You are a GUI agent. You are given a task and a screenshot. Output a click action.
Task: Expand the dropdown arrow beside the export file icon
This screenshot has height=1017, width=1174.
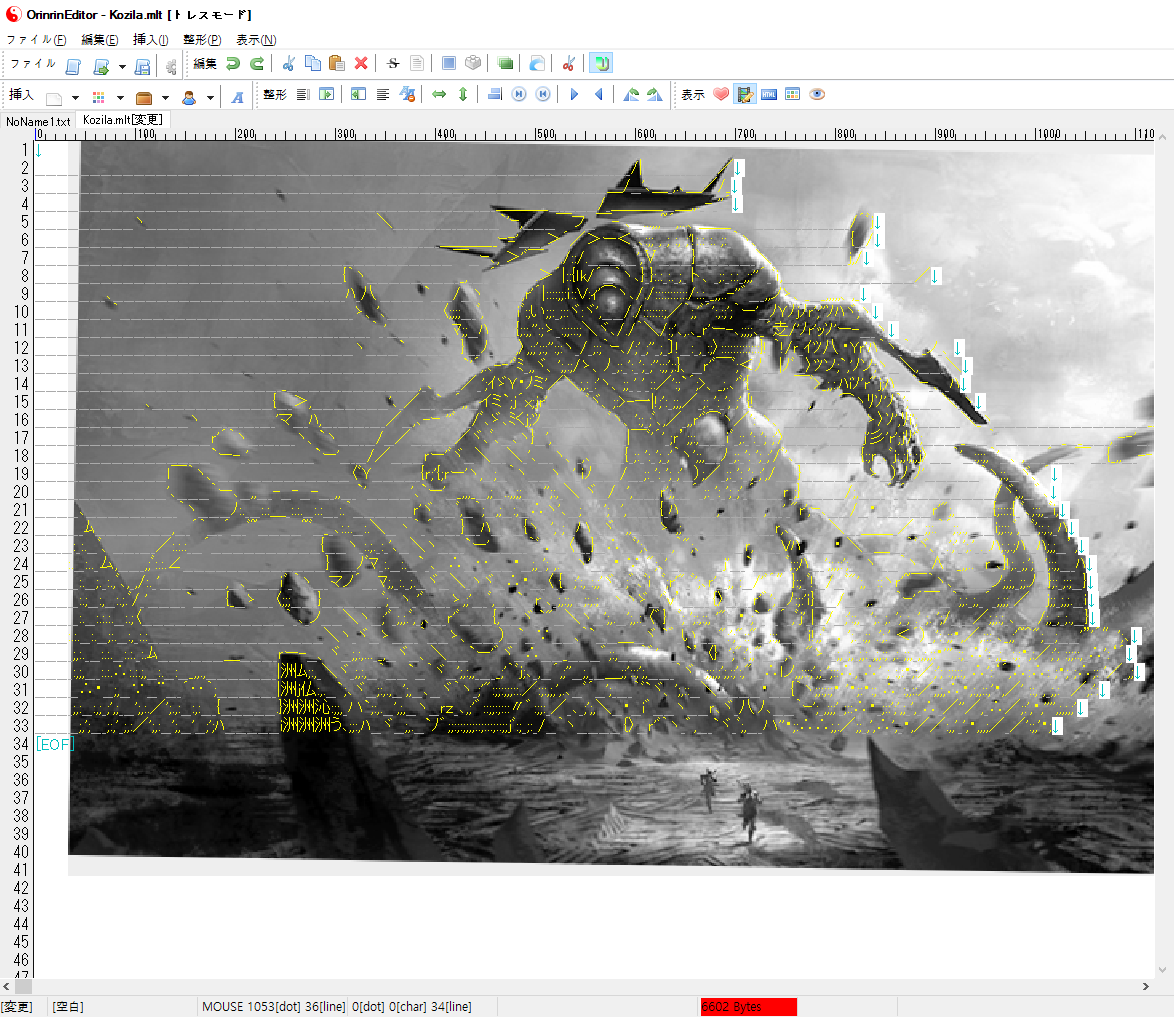122,66
